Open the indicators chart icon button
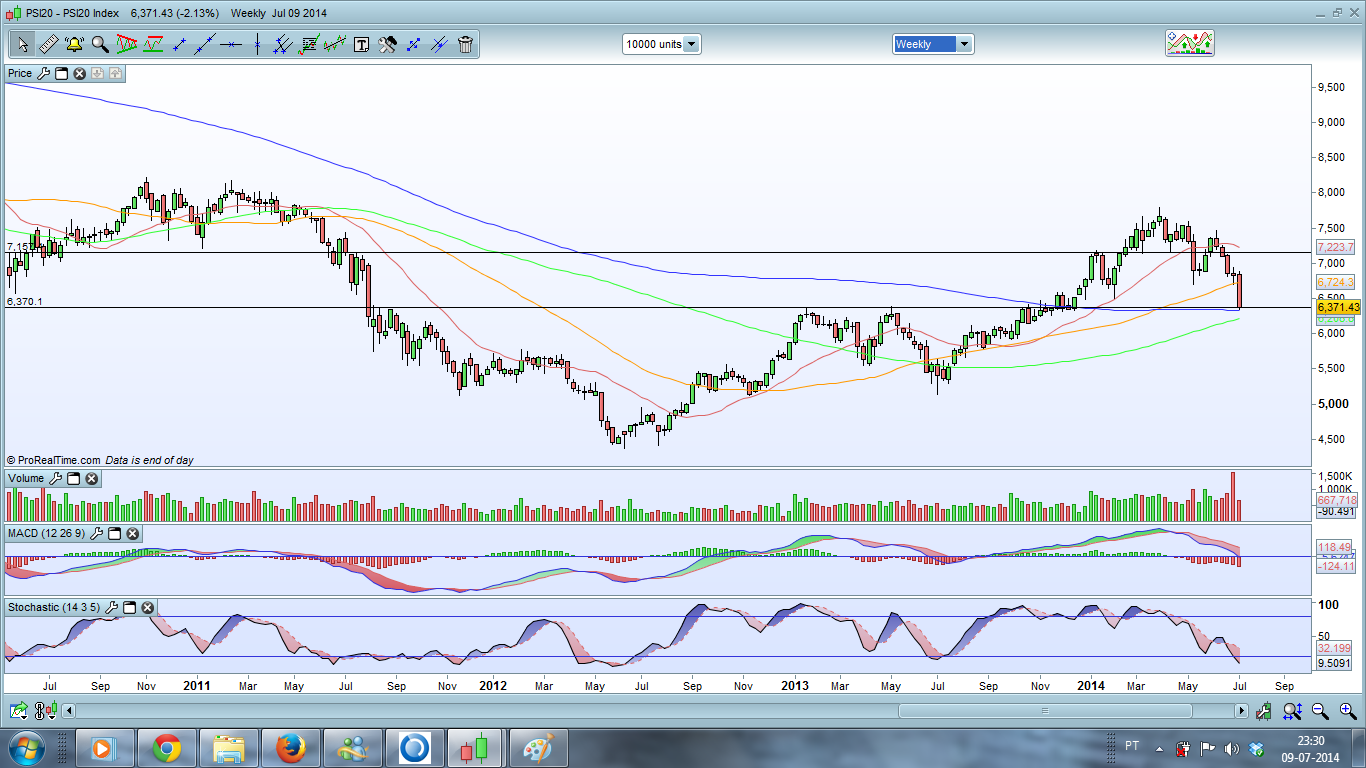 [1189, 43]
